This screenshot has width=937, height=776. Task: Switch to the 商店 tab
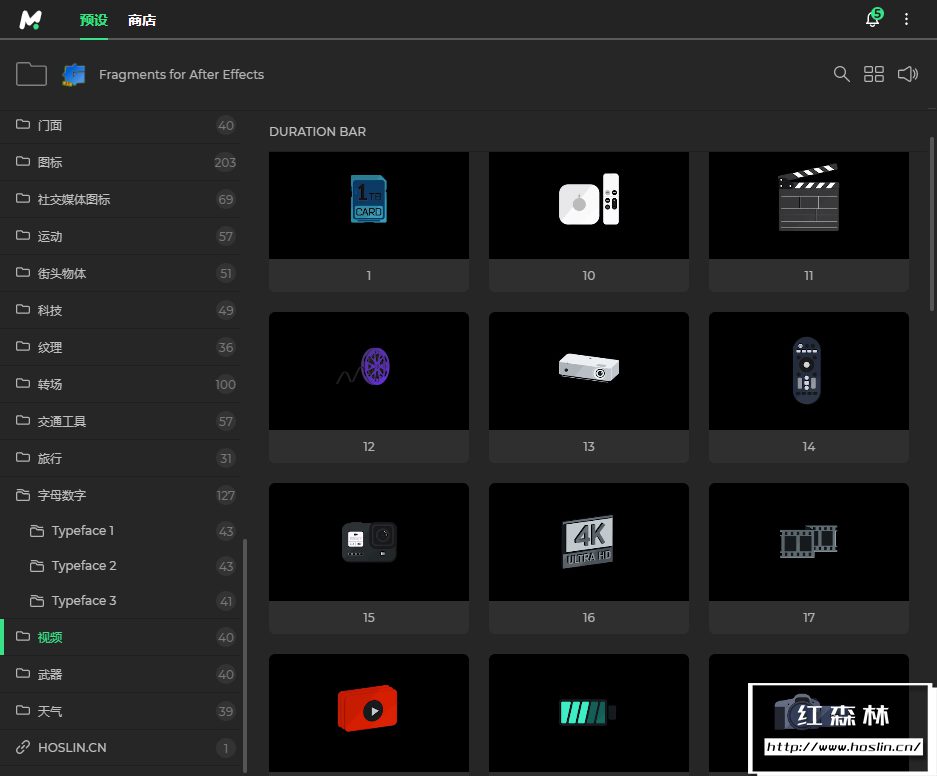pyautogui.click(x=142, y=20)
